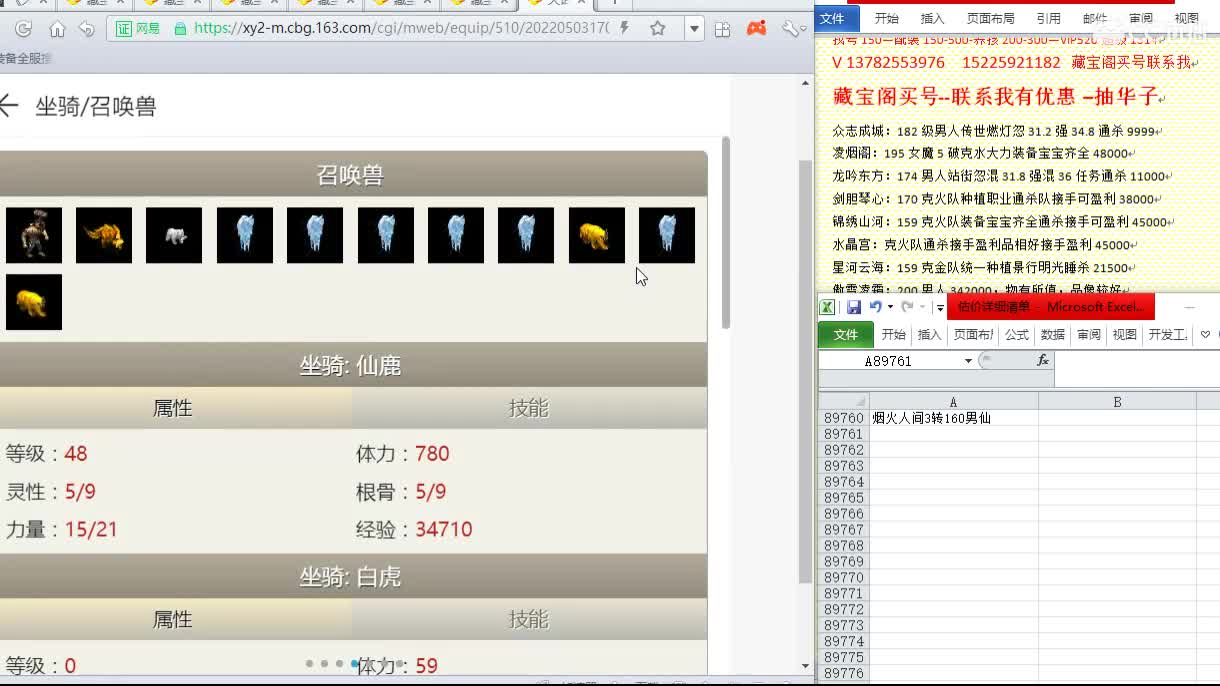The width and height of the screenshot is (1220, 686).
Task: Click the lightning speed-mode icon in address bar
Action: coord(625,28)
